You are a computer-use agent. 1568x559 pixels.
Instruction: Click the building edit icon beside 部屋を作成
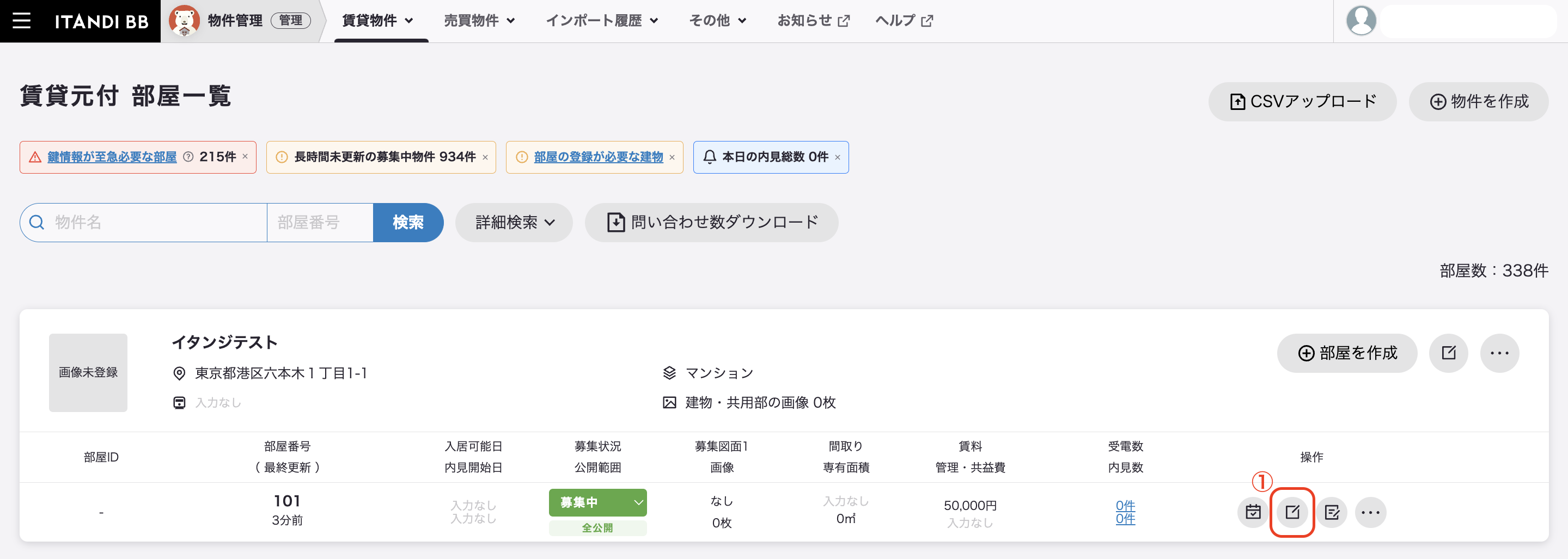point(1448,353)
